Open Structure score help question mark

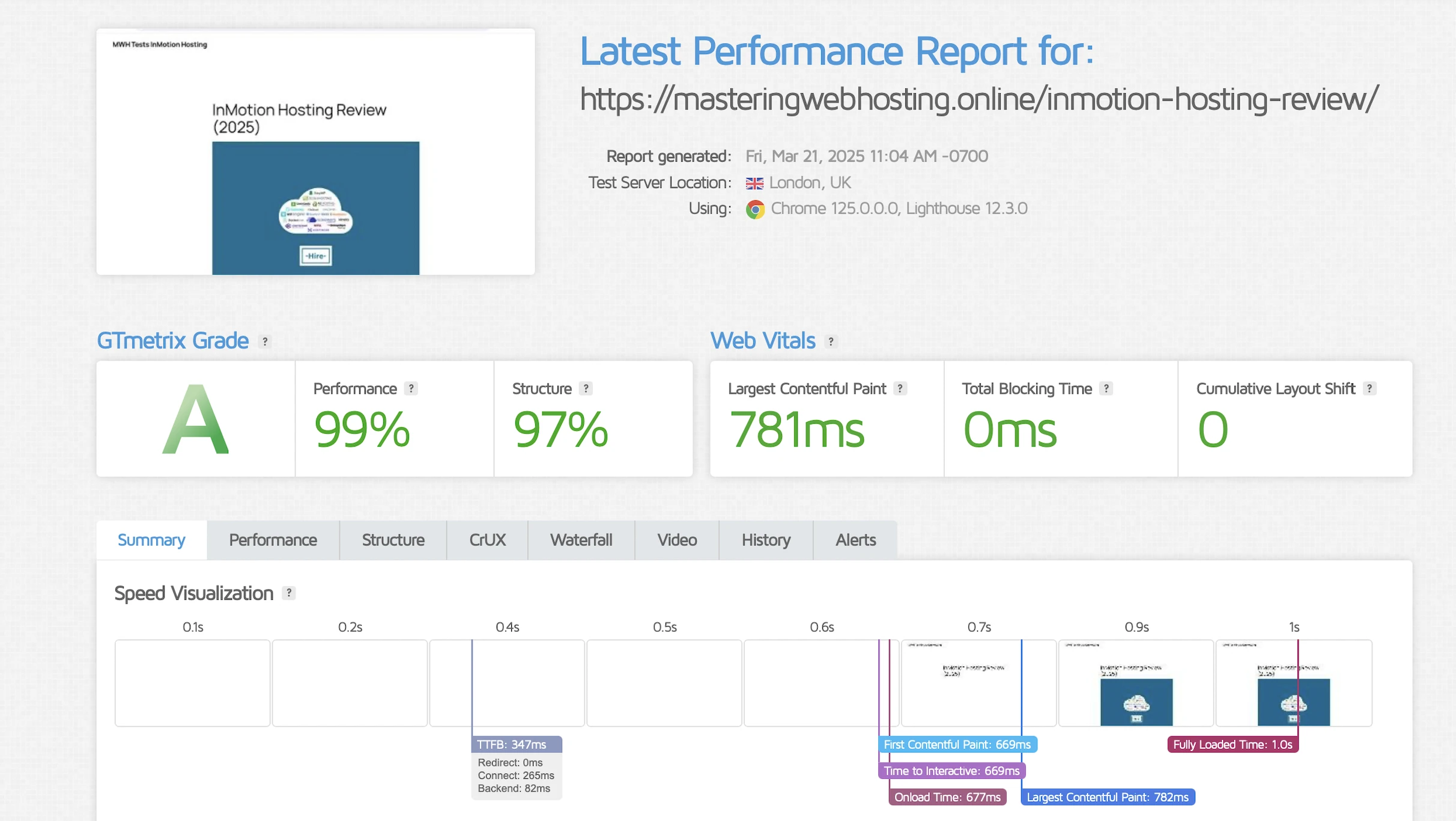tap(586, 389)
